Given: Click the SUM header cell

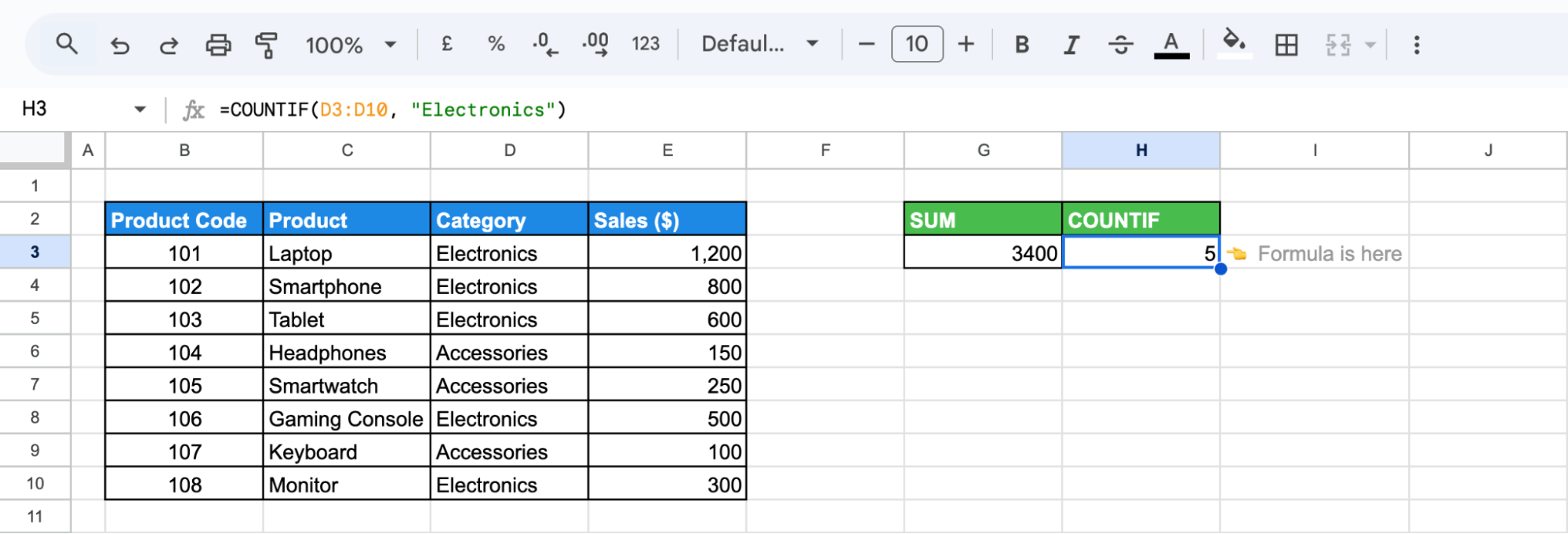Looking at the screenshot, I should tap(983, 220).
